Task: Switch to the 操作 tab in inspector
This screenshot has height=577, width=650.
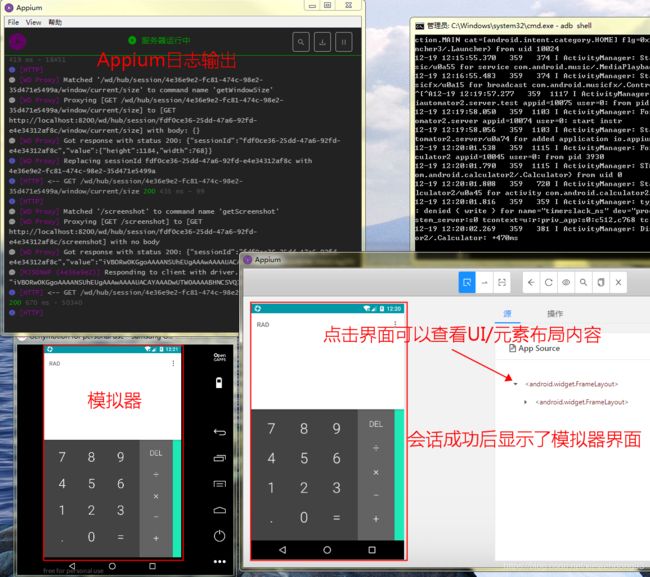Action: tap(555, 314)
